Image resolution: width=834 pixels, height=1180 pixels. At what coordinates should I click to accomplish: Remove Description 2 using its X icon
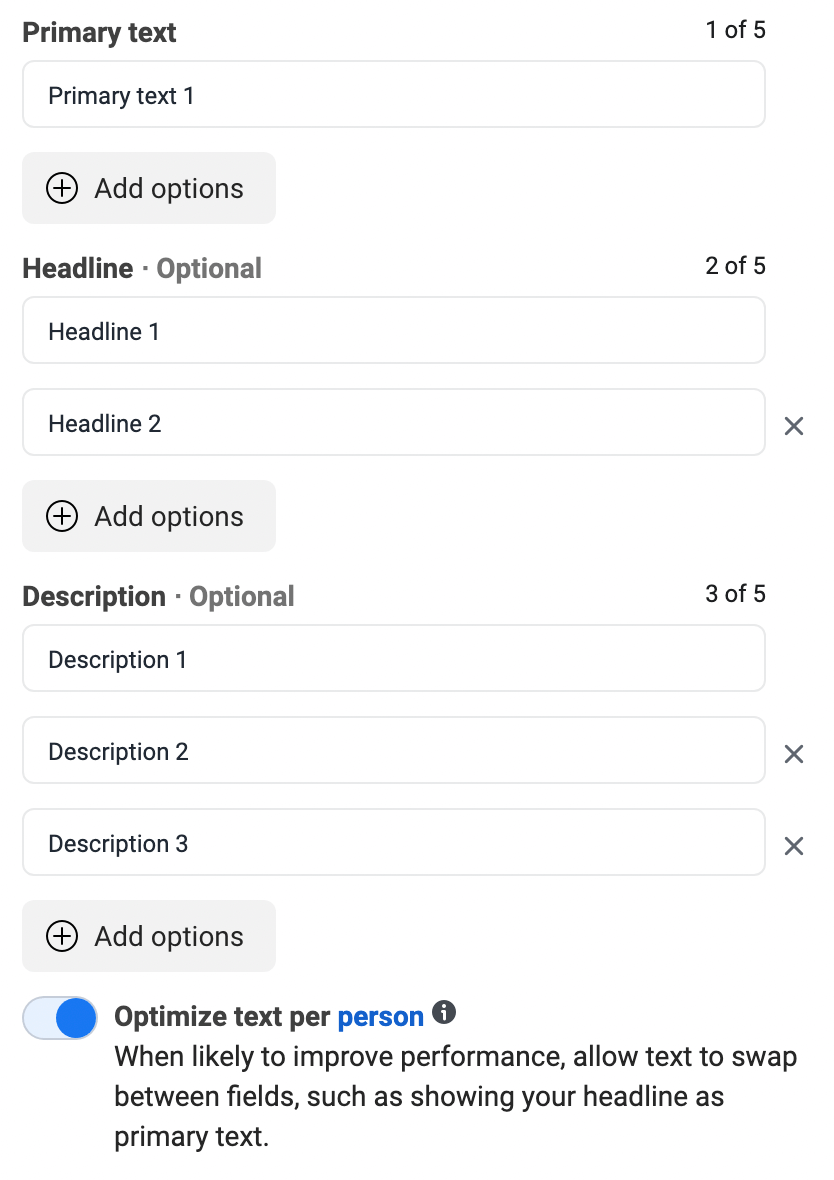tap(794, 754)
